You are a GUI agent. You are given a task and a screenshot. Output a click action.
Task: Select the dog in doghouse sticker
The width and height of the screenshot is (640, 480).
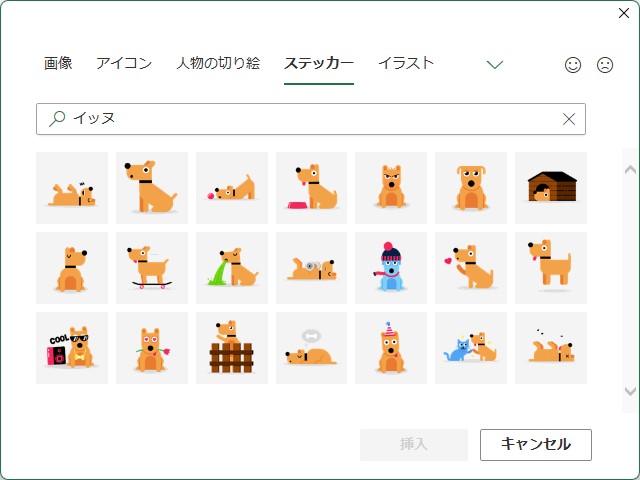[551, 188]
